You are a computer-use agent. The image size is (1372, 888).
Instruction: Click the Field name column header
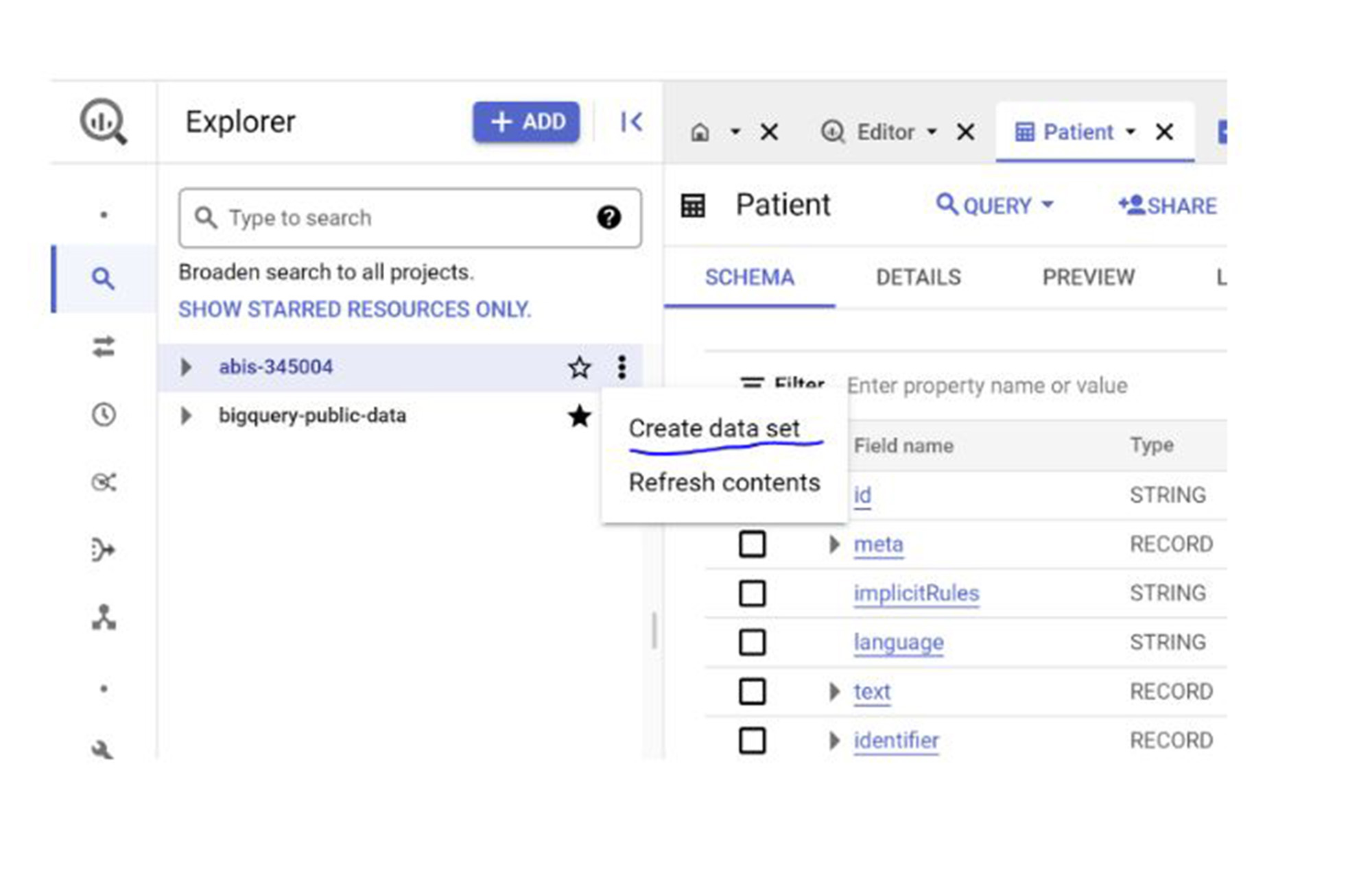point(903,446)
